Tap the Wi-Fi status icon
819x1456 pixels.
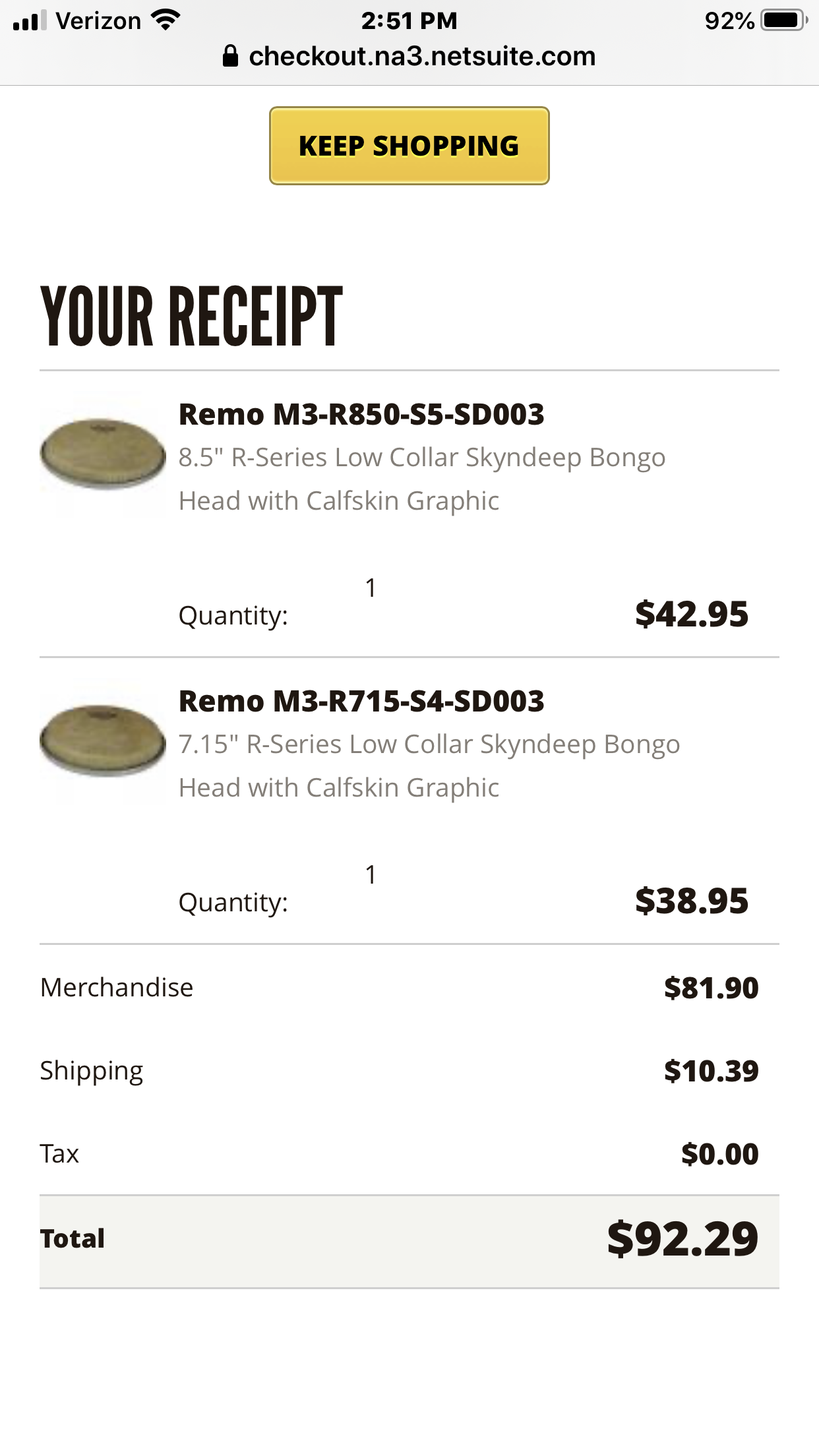tap(166, 20)
